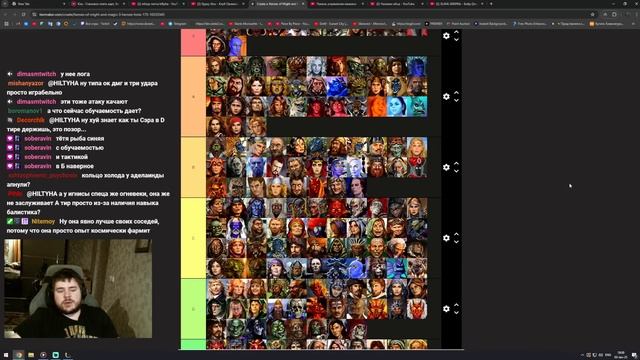Click chat username mishanyazor

[x=26, y=83]
